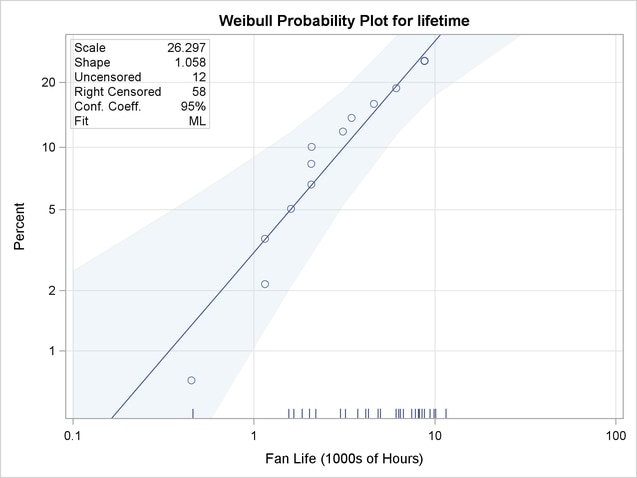637x478 pixels.
Task: Select the 'Fan Life (1000s of Hours)' axis label
Action: point(344,459)
